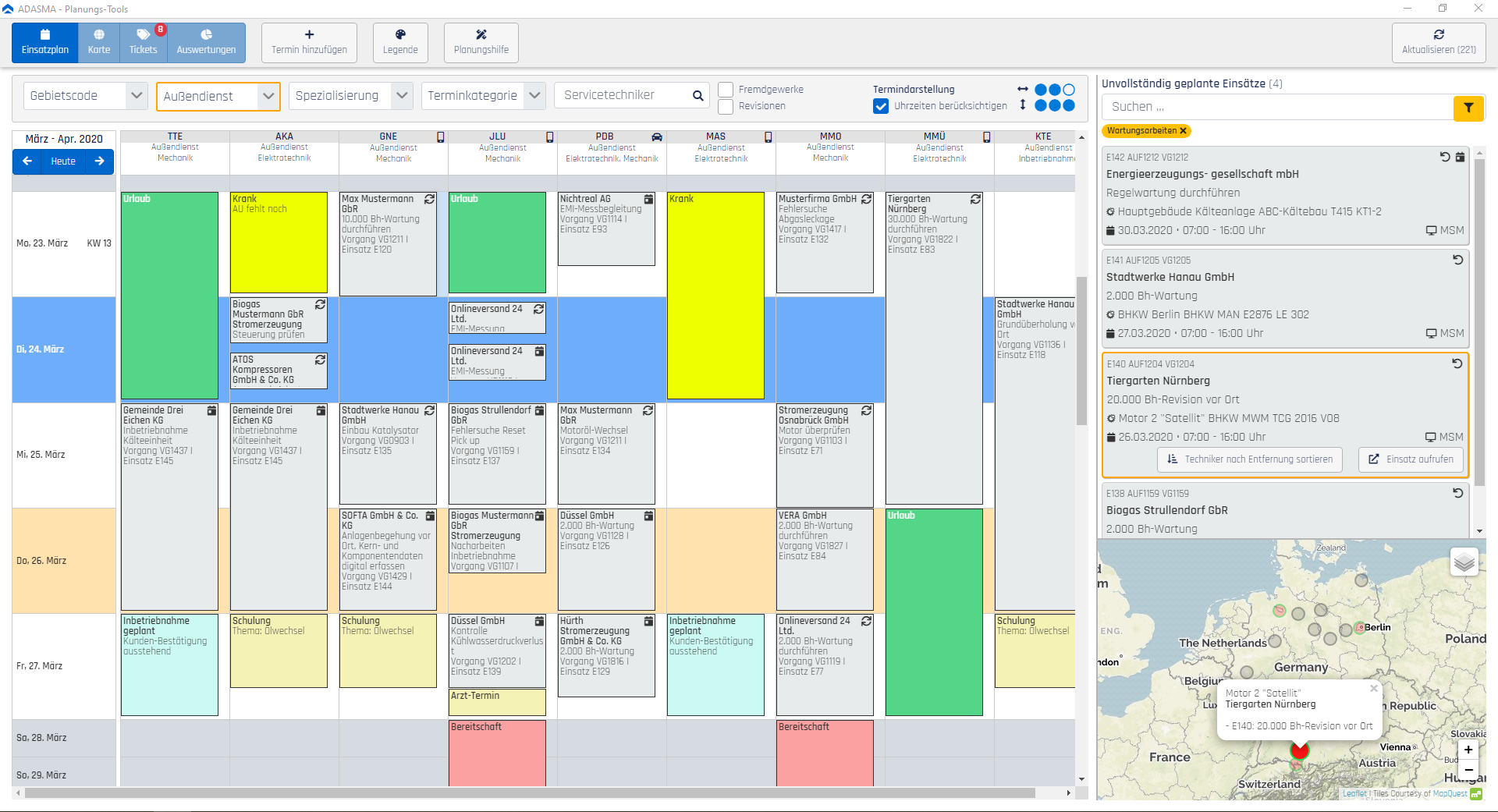Switch to the Tickets tab
Viewport: 1498px width, 812px height.
tap(143, 42)
